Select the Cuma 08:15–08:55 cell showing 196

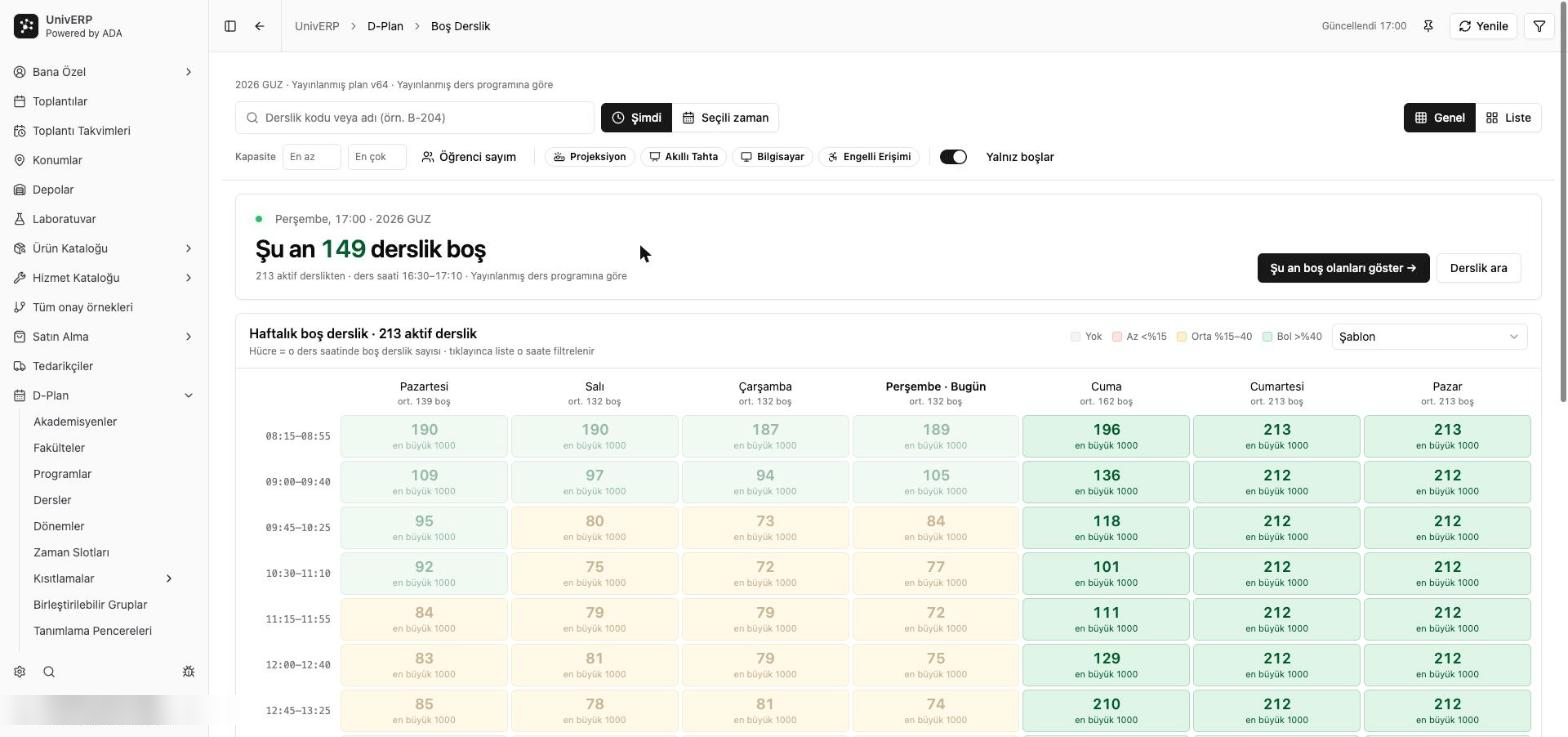click(1106, 436)
